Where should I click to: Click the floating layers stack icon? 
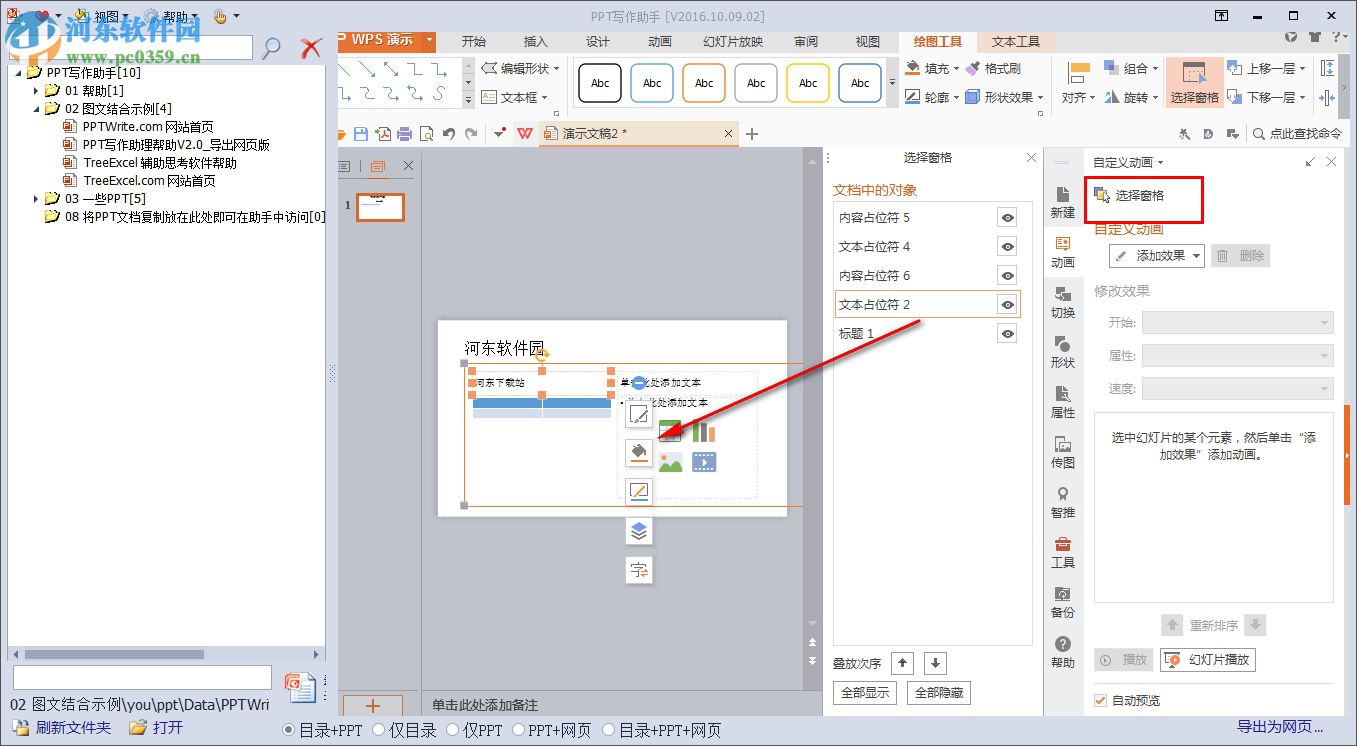[x=639, y=531]
